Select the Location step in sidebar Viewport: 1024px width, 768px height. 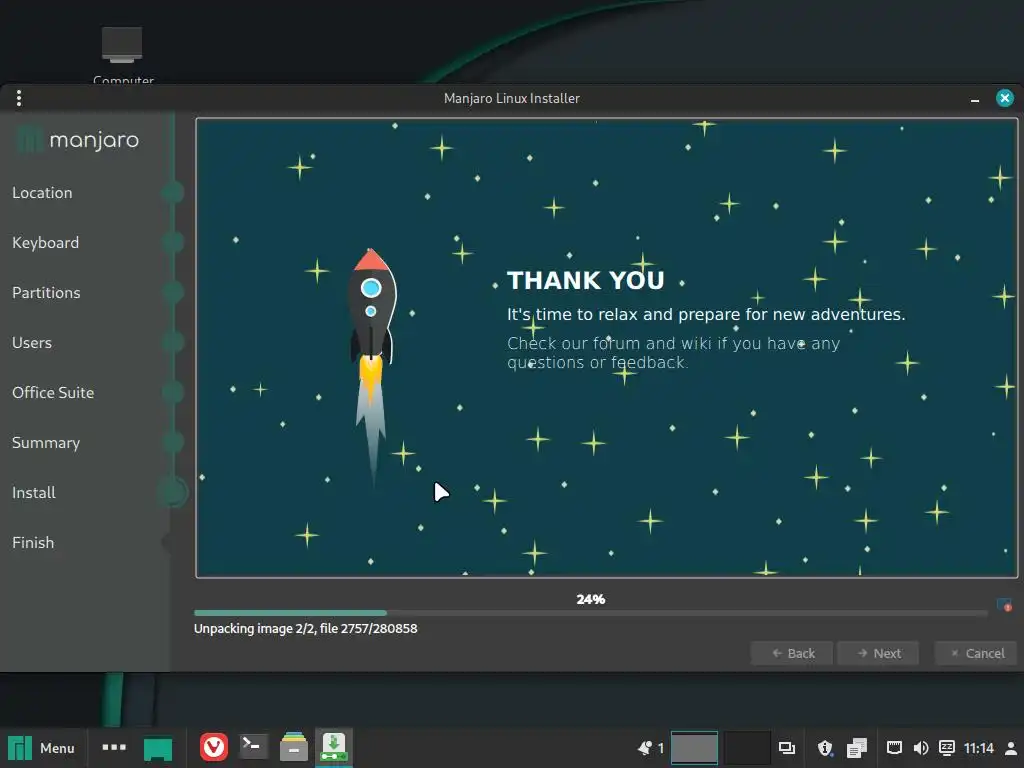(42, 193)
